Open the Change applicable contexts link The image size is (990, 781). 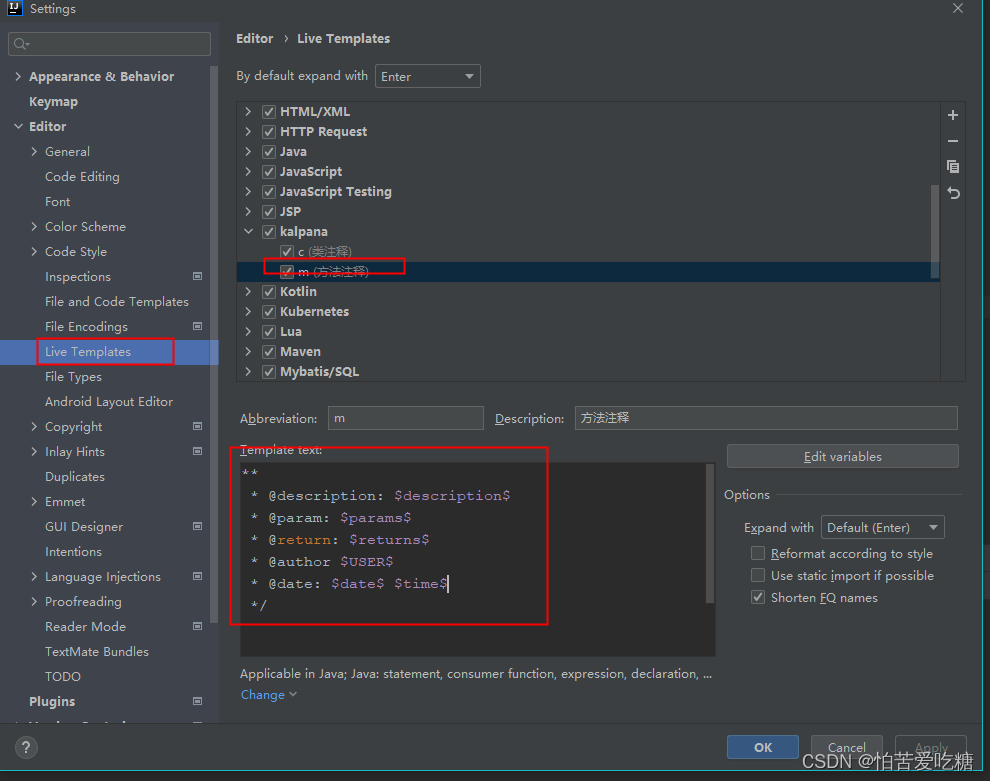pos(268,695)
